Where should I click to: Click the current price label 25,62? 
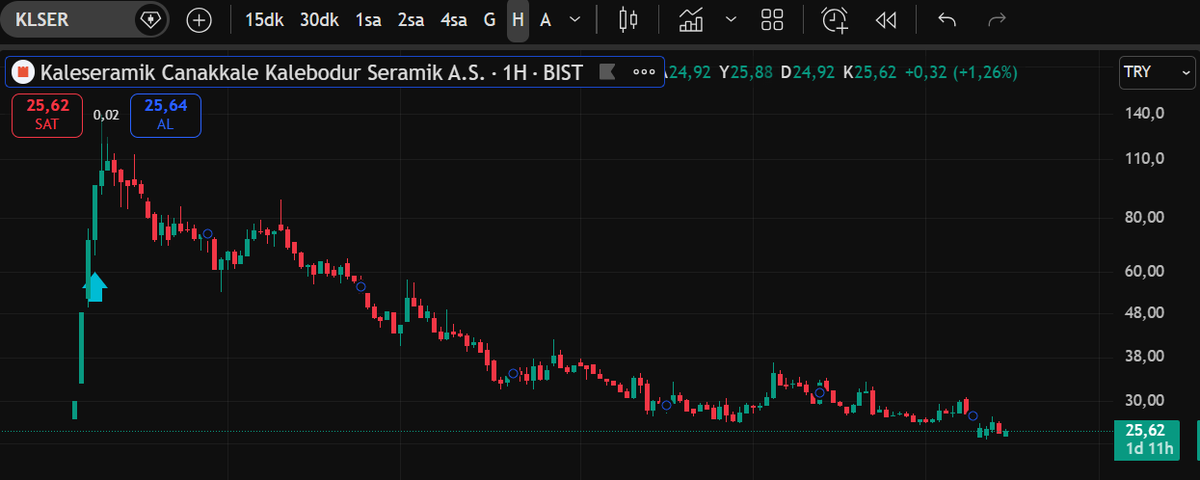[1145, 430]
